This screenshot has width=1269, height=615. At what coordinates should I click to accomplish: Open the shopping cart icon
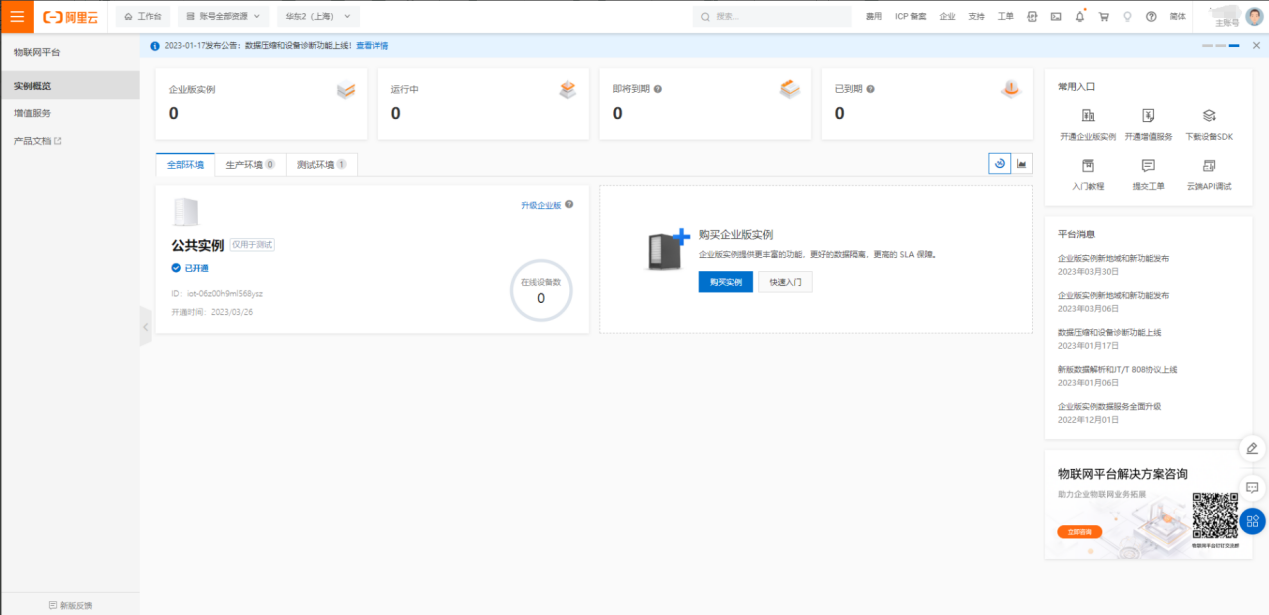coord(1104,16)
